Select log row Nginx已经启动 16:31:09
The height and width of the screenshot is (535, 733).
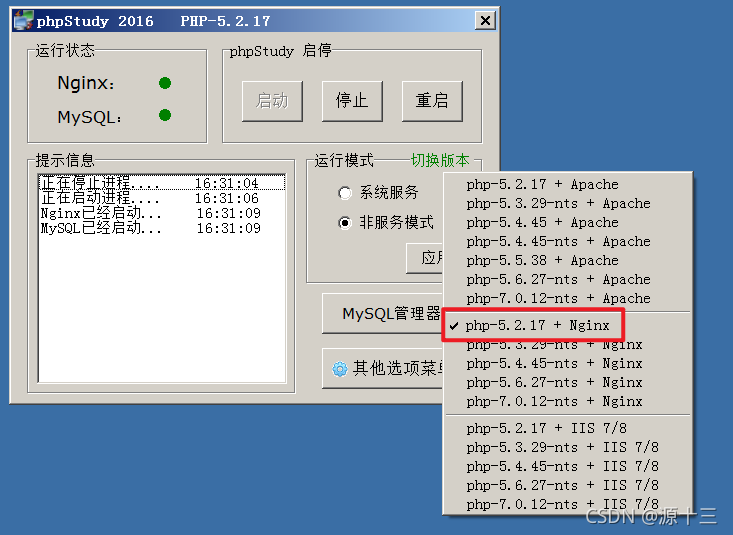[162, 213]
